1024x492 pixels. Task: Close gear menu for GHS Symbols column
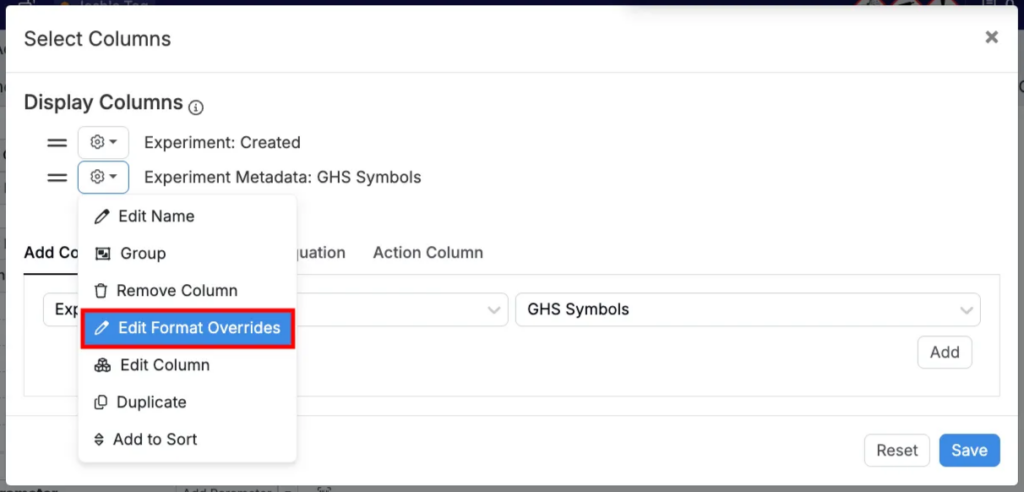103,178
